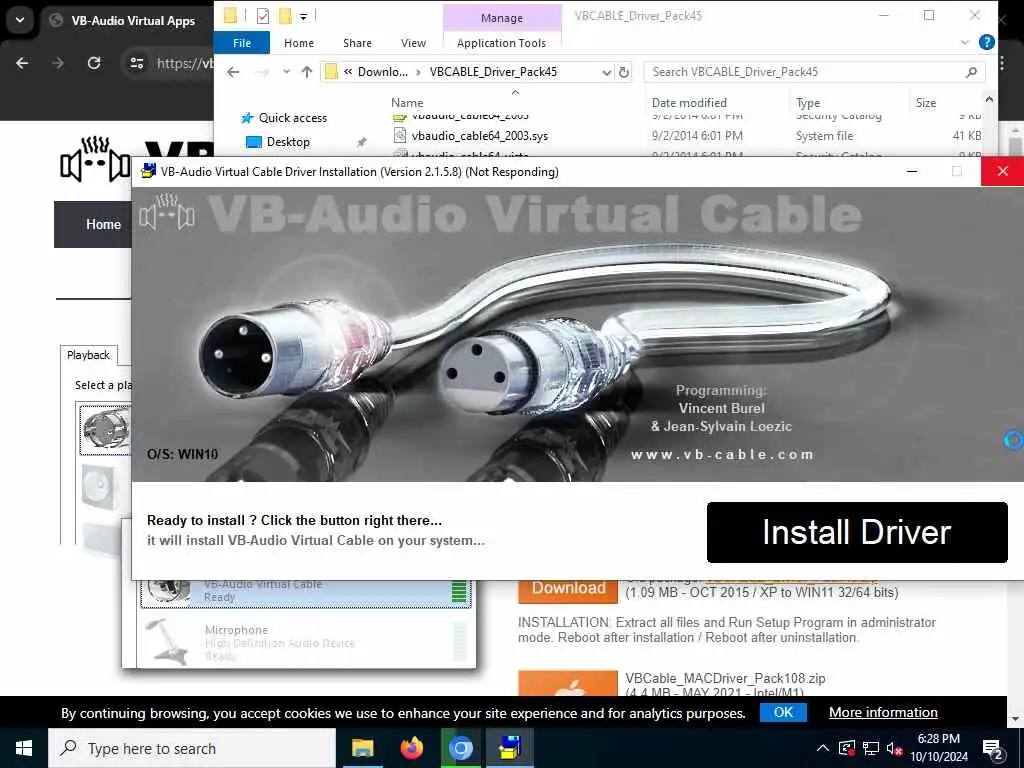The image size is (1024, 768).
Task: Click the taskbar search box
Action: 192,748
